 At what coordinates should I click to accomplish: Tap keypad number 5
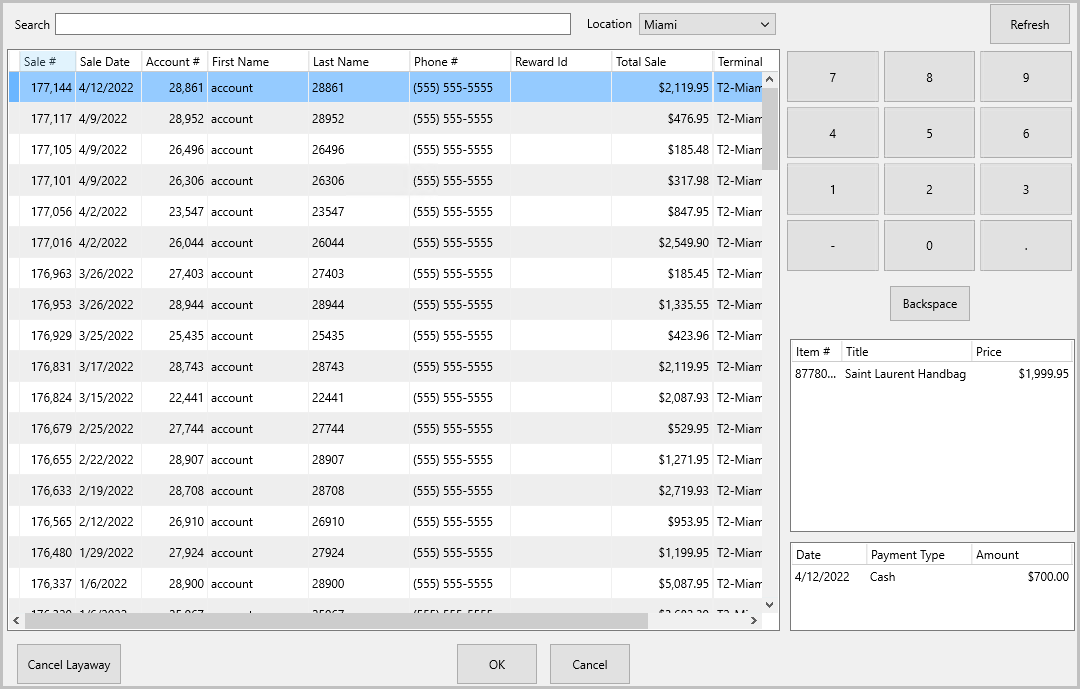coord(929,133)
